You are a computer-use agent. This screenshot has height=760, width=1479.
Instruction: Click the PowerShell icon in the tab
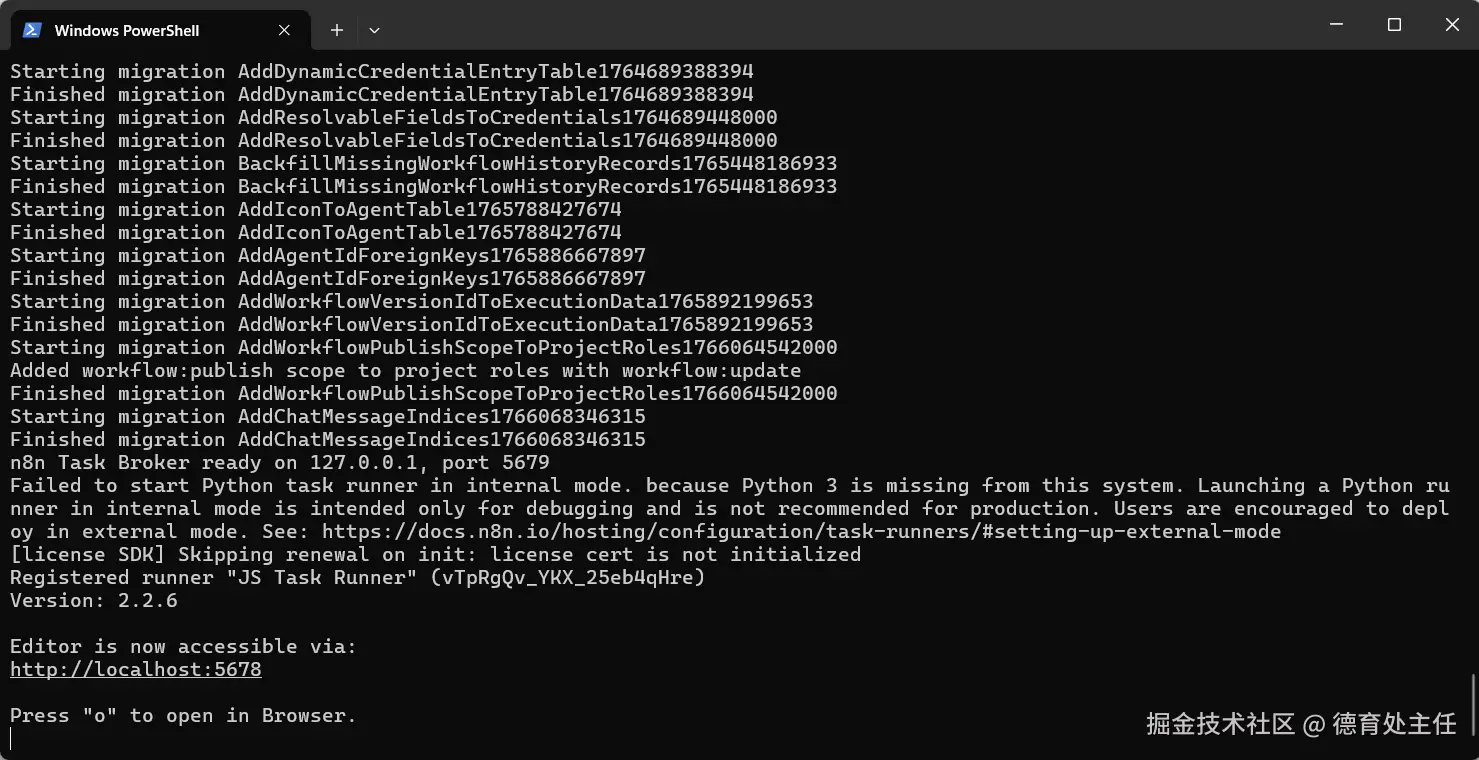click(32, 30)
